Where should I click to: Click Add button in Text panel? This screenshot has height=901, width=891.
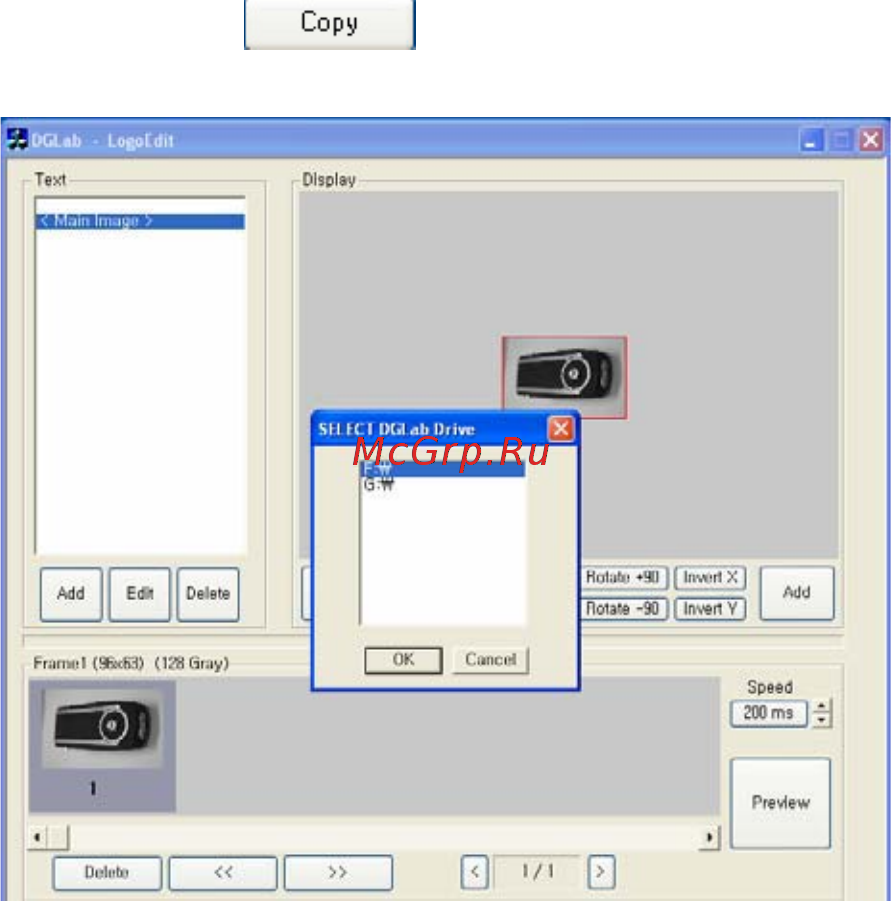71,594
